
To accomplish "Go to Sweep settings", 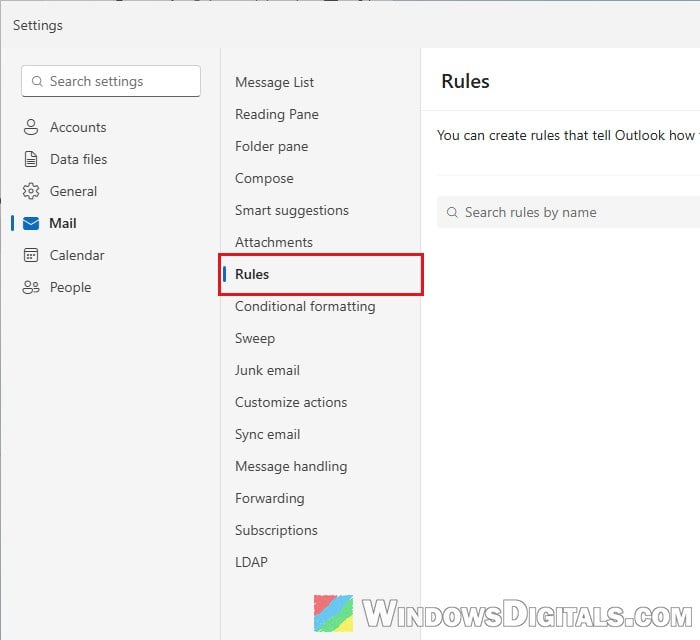I will pyautogui.click(x=255, y=338).
